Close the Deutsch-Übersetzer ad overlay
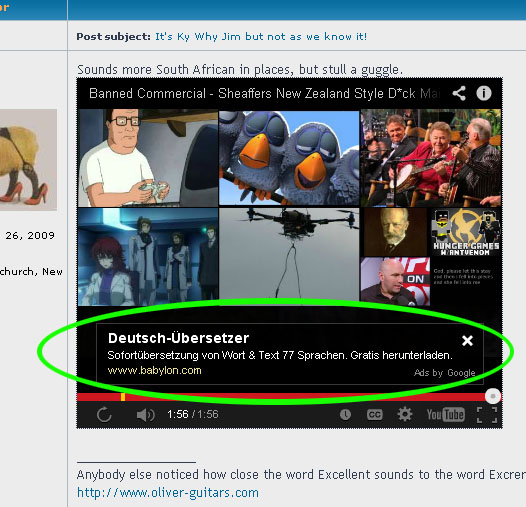 click(467, 341)
